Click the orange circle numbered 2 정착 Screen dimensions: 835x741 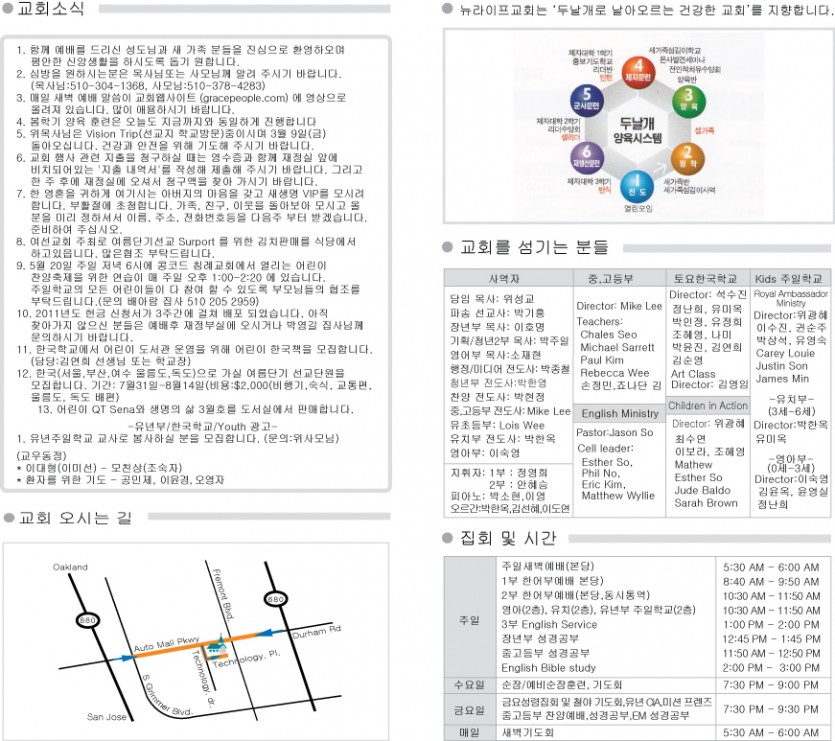click(687, 159)
